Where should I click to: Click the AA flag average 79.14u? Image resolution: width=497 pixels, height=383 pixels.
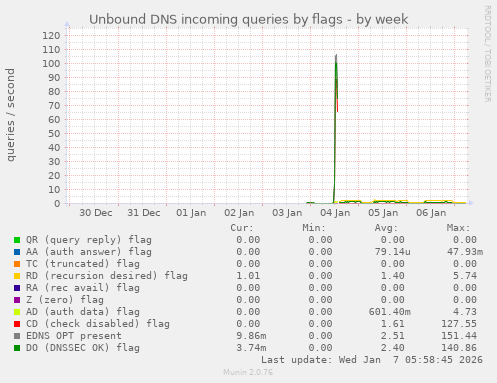pyautogui.click(x=392, y=252)
